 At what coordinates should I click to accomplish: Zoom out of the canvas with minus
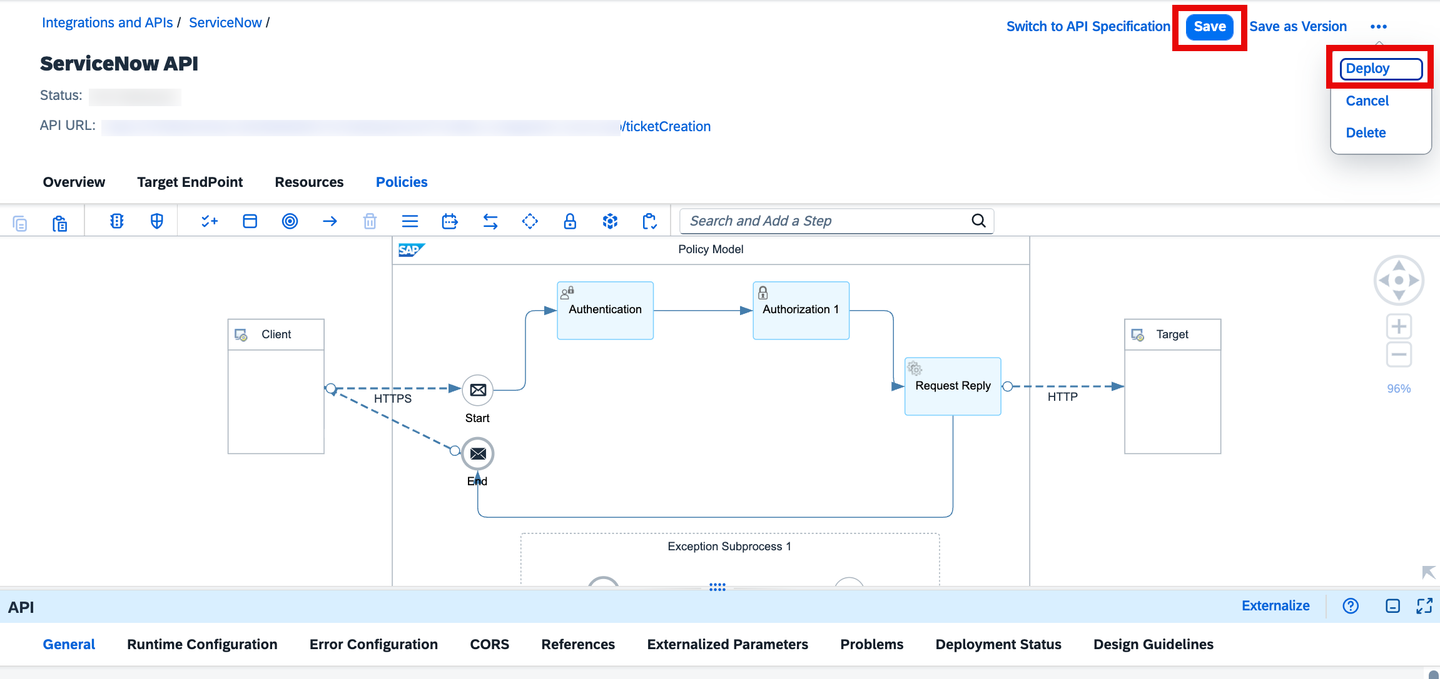coord(1399,355)
